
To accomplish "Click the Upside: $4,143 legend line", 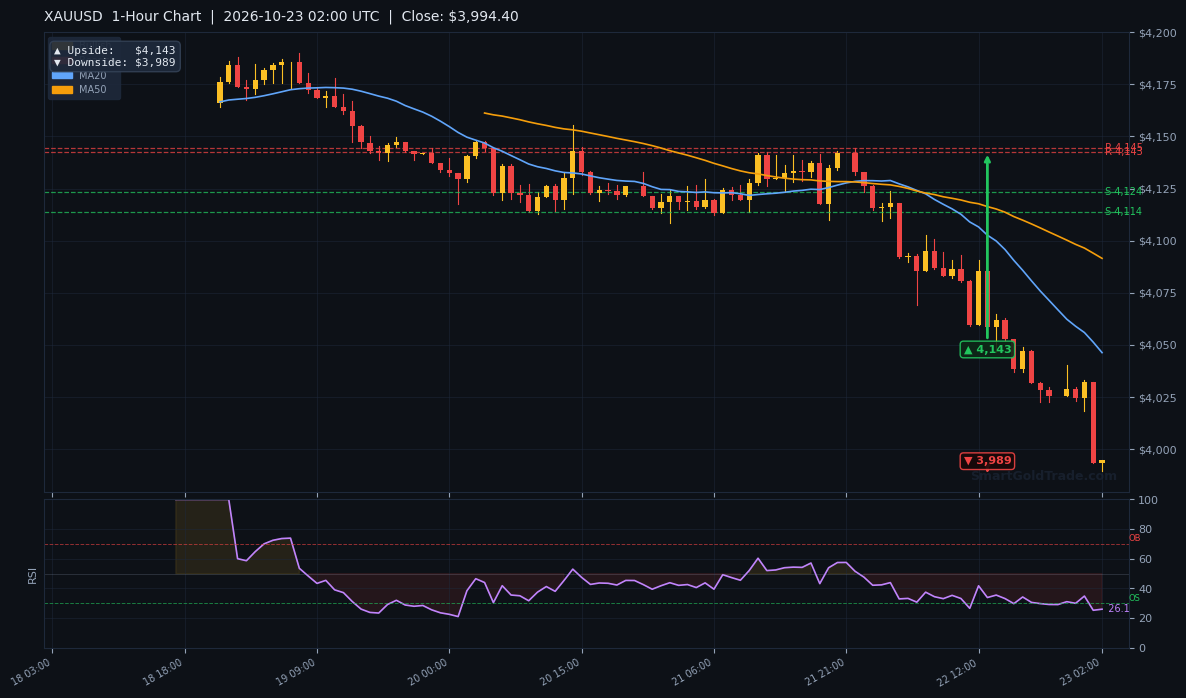I will 114,51.
